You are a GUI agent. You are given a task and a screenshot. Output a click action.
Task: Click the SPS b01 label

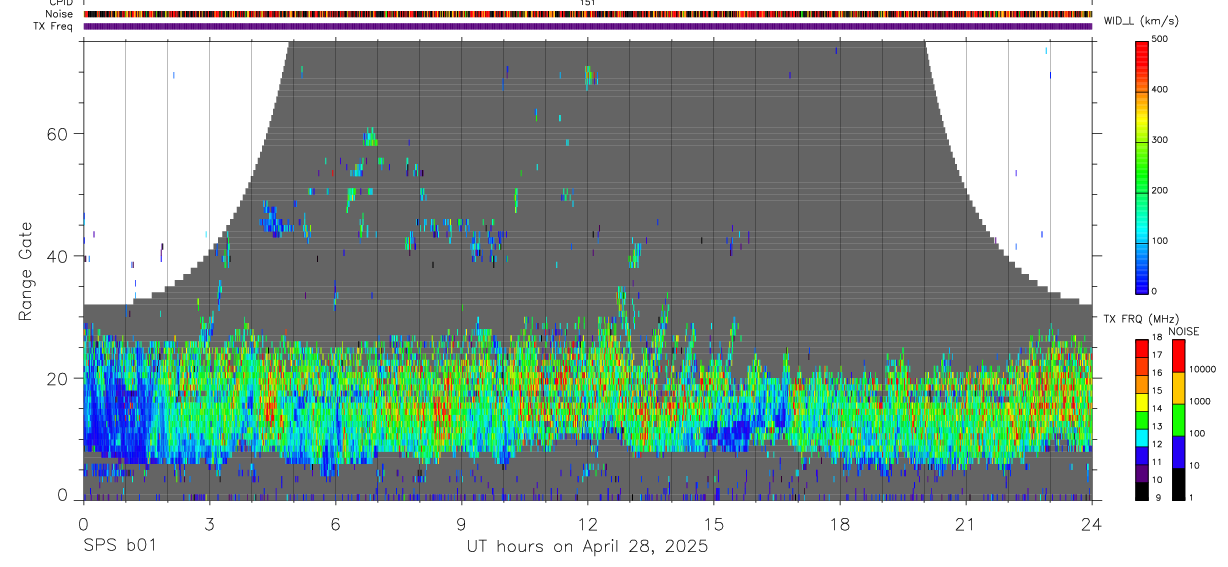119,546
